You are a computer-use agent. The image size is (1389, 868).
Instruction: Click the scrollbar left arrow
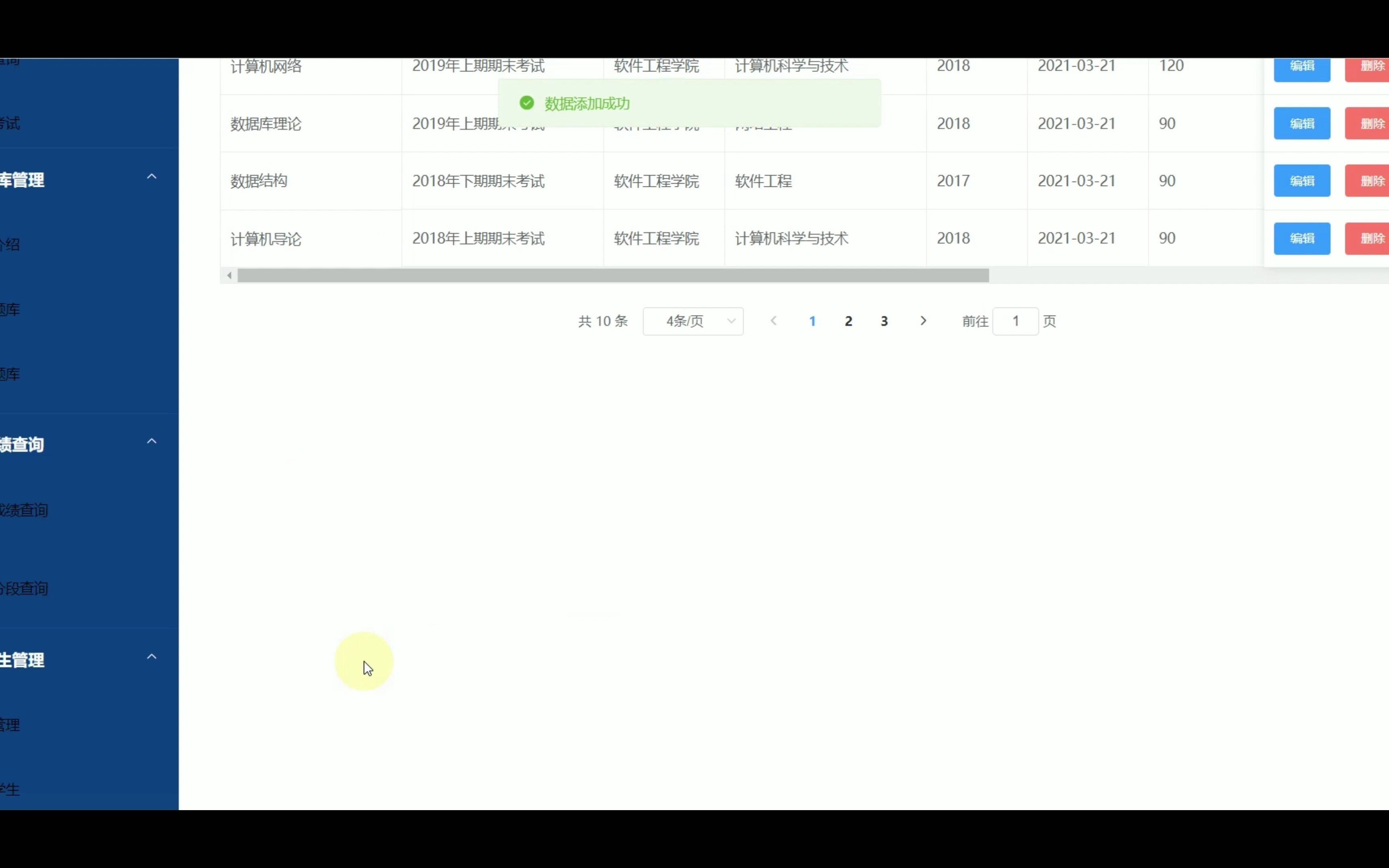pyautogui.click(x=229, y=276)
